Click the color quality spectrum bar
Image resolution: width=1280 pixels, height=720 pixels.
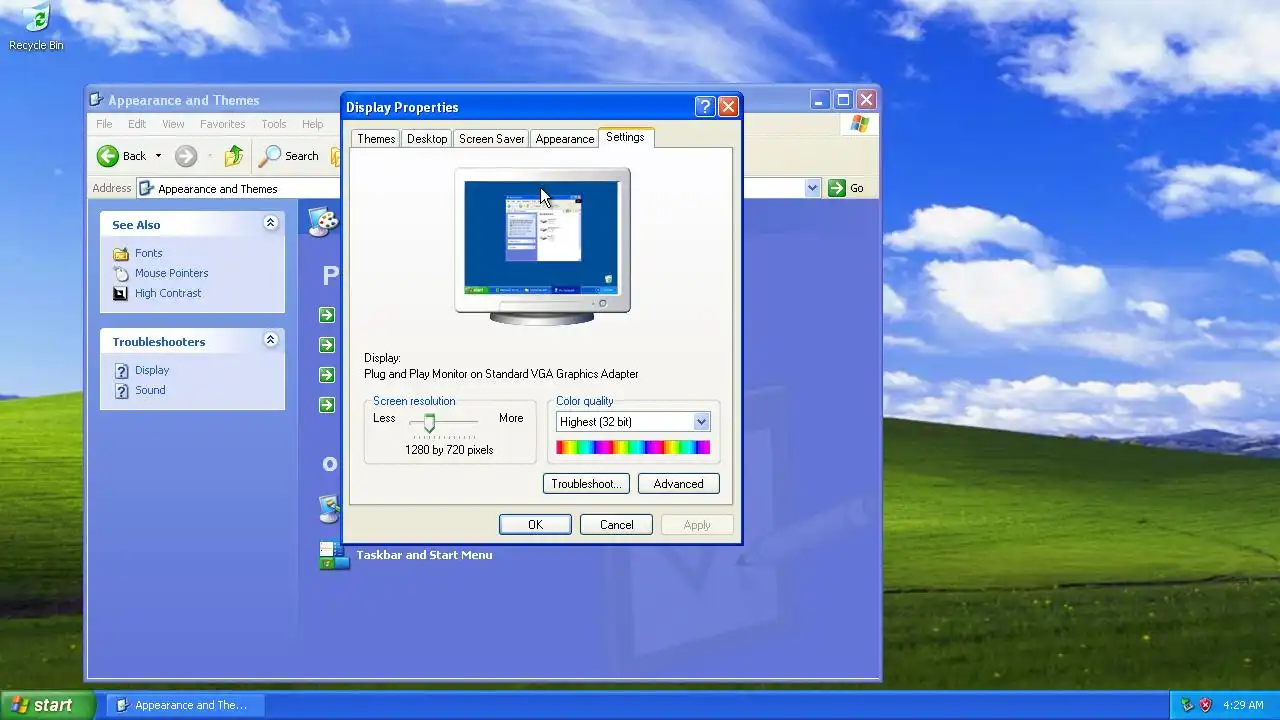tap(633, 447)
